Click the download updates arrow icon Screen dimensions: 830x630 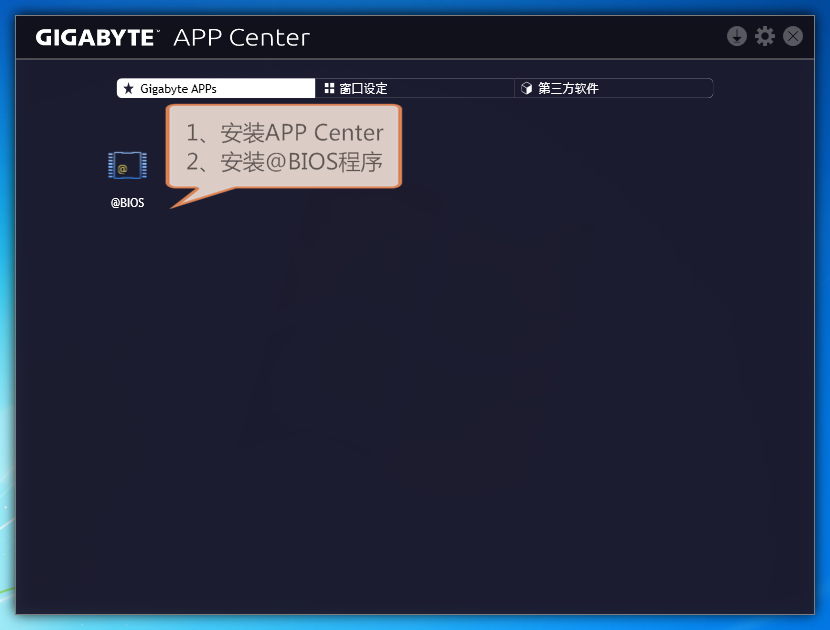[737, 37]
